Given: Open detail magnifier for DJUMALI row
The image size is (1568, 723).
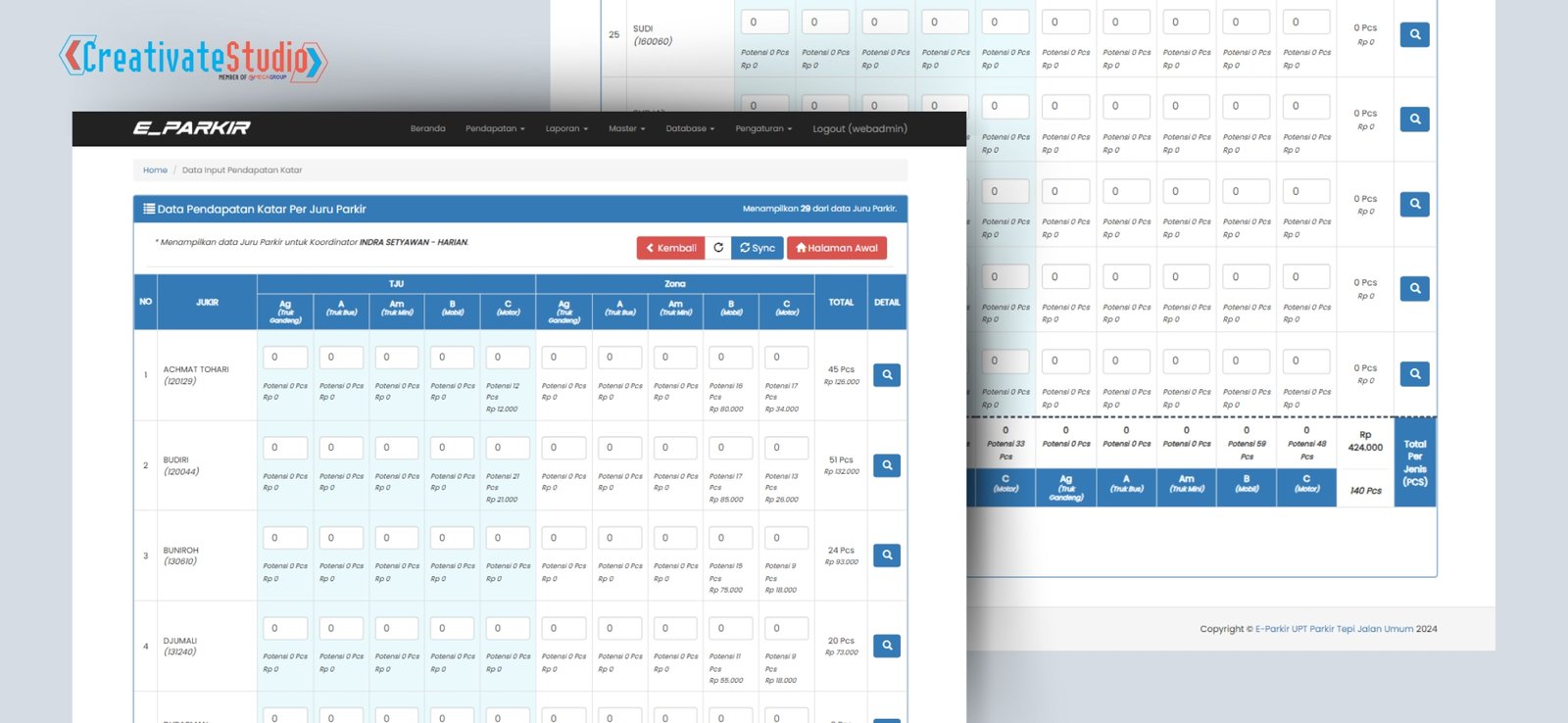Looking at the screenshot, I should (x=886, y=646).
